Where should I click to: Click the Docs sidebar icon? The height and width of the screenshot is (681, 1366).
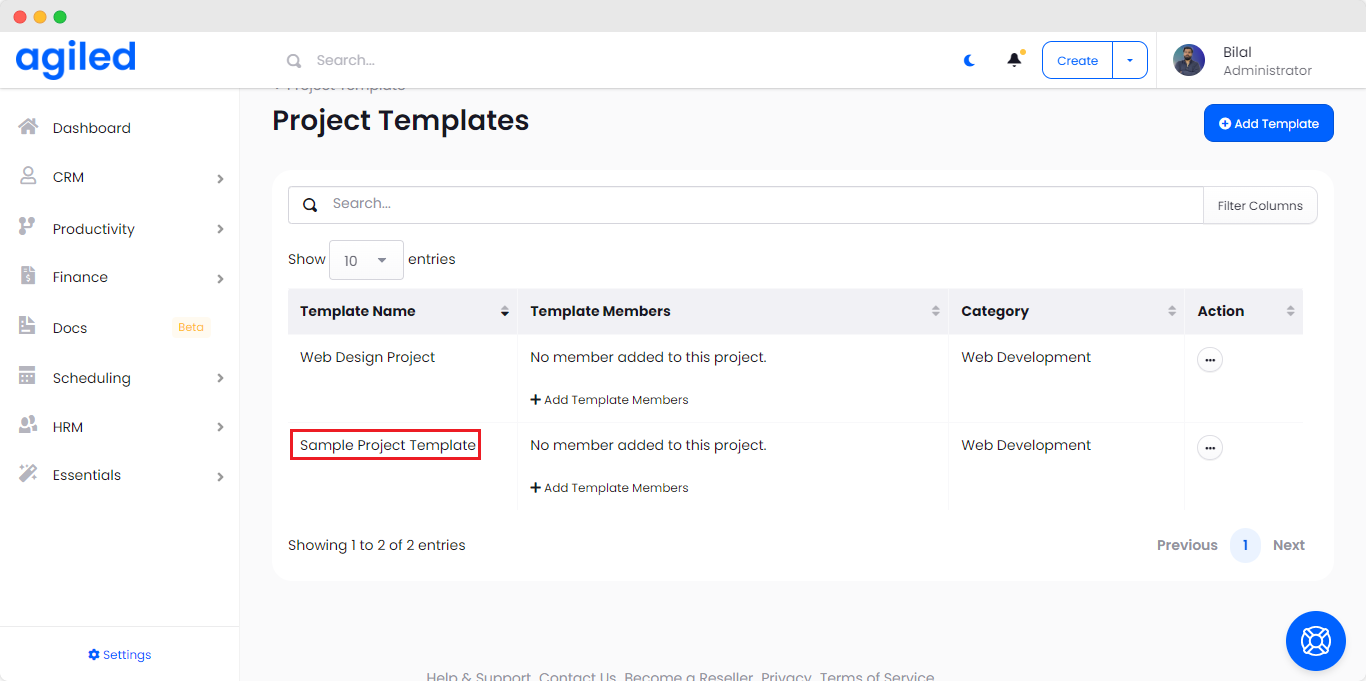[28, 327]
